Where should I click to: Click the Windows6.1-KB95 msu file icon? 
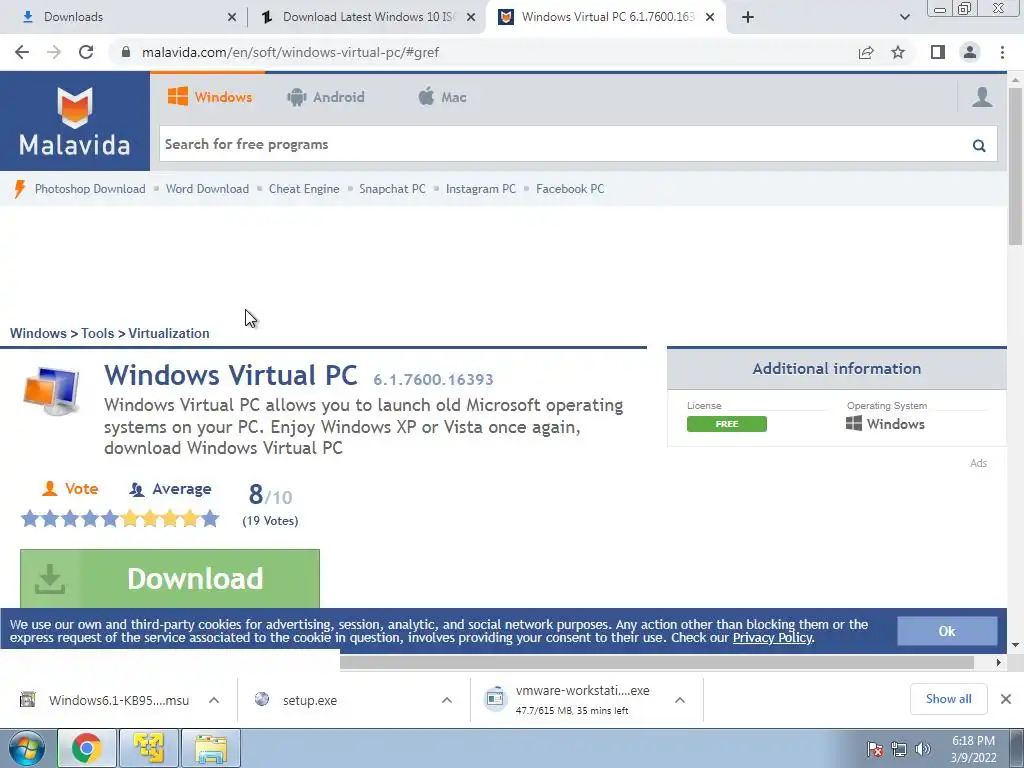point(27,699)
